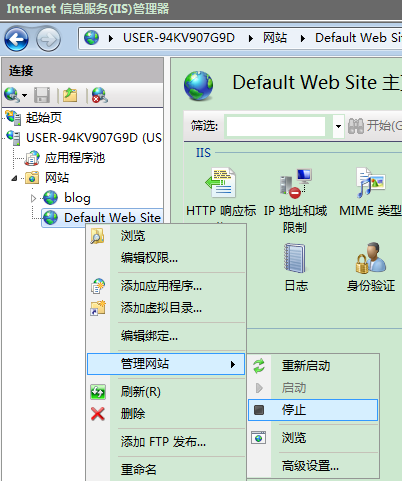The image size is (402, 481).
Task: Click the save icon in 连接 toolbar
Action: (42, 95)
